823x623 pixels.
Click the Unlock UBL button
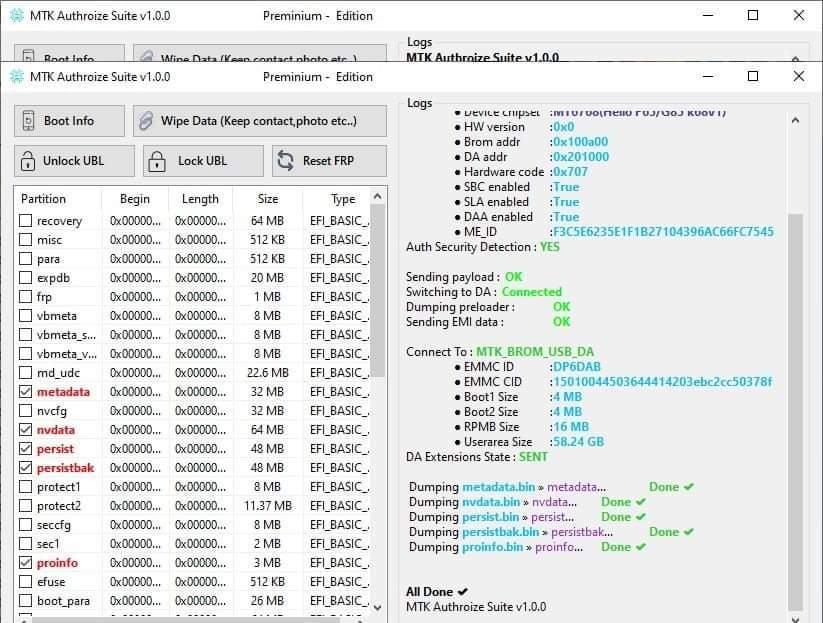point(74,161)
